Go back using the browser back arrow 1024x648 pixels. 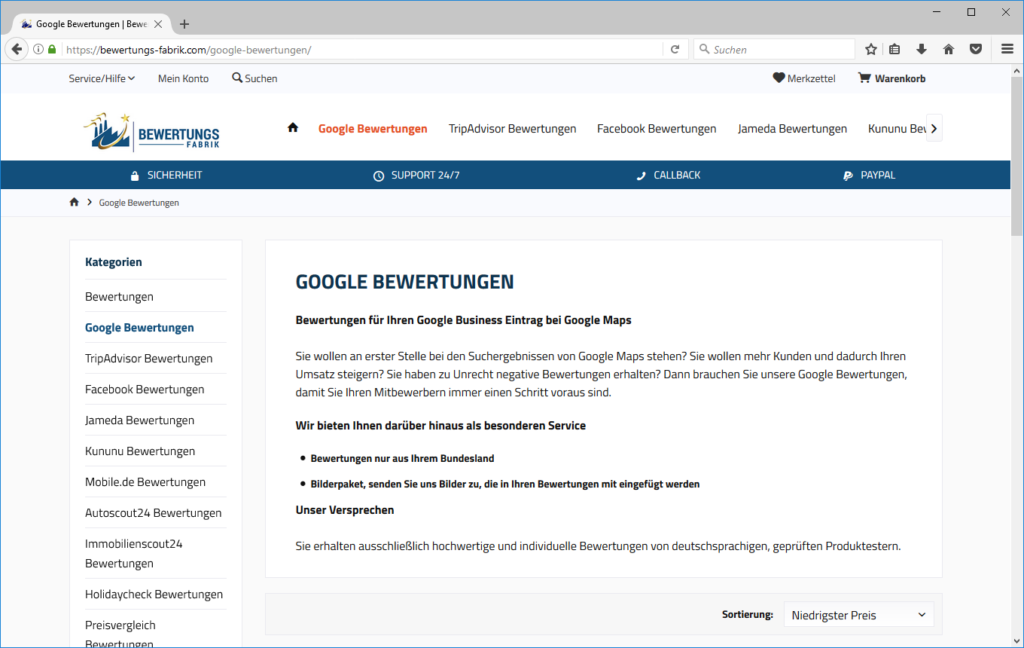click(16, 49)
